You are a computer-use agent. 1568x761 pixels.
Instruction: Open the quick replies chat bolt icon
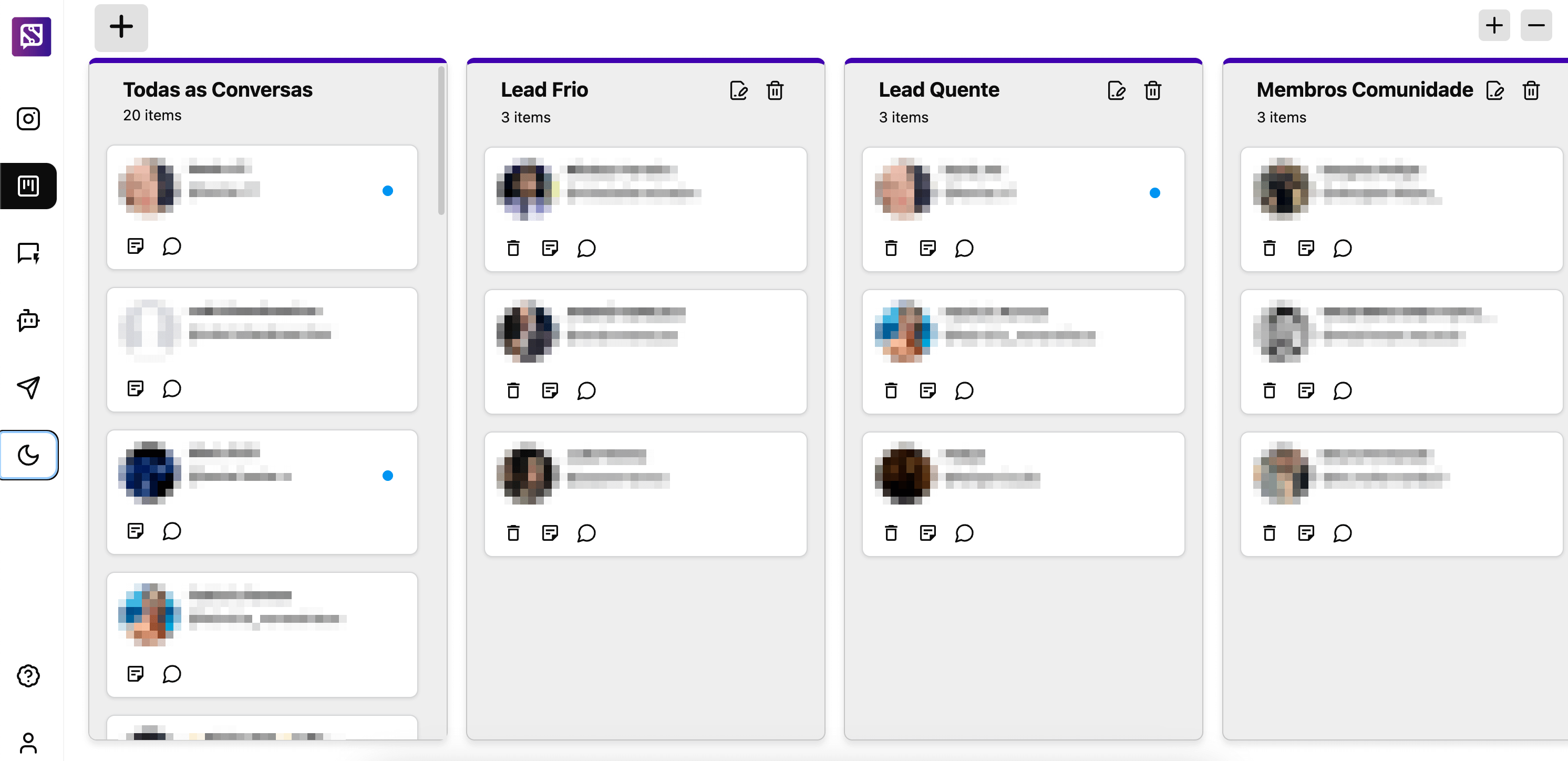(x=28, y=253)
